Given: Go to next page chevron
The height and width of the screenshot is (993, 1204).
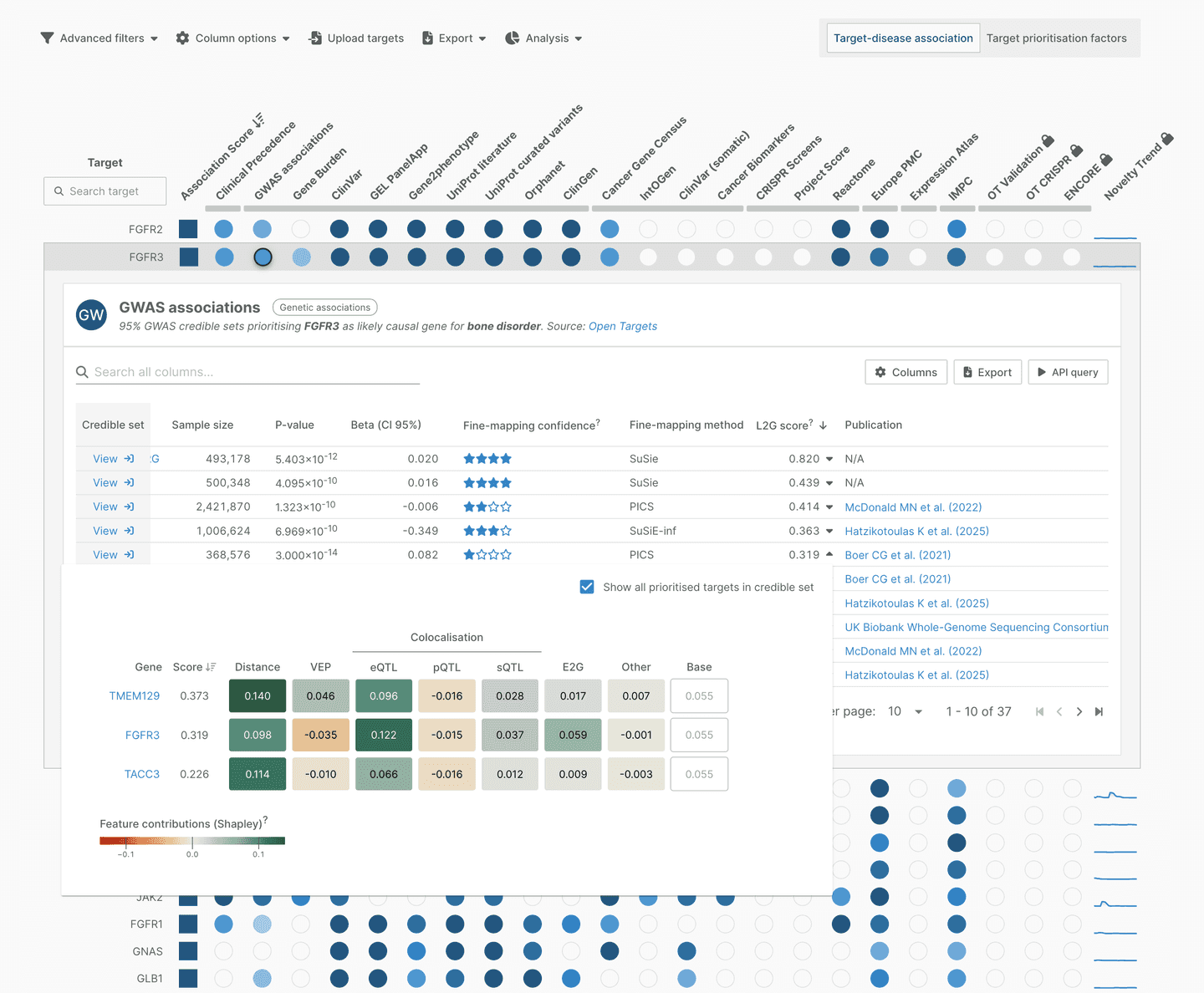Looking at the screenshot, I should click(1079, 712).
